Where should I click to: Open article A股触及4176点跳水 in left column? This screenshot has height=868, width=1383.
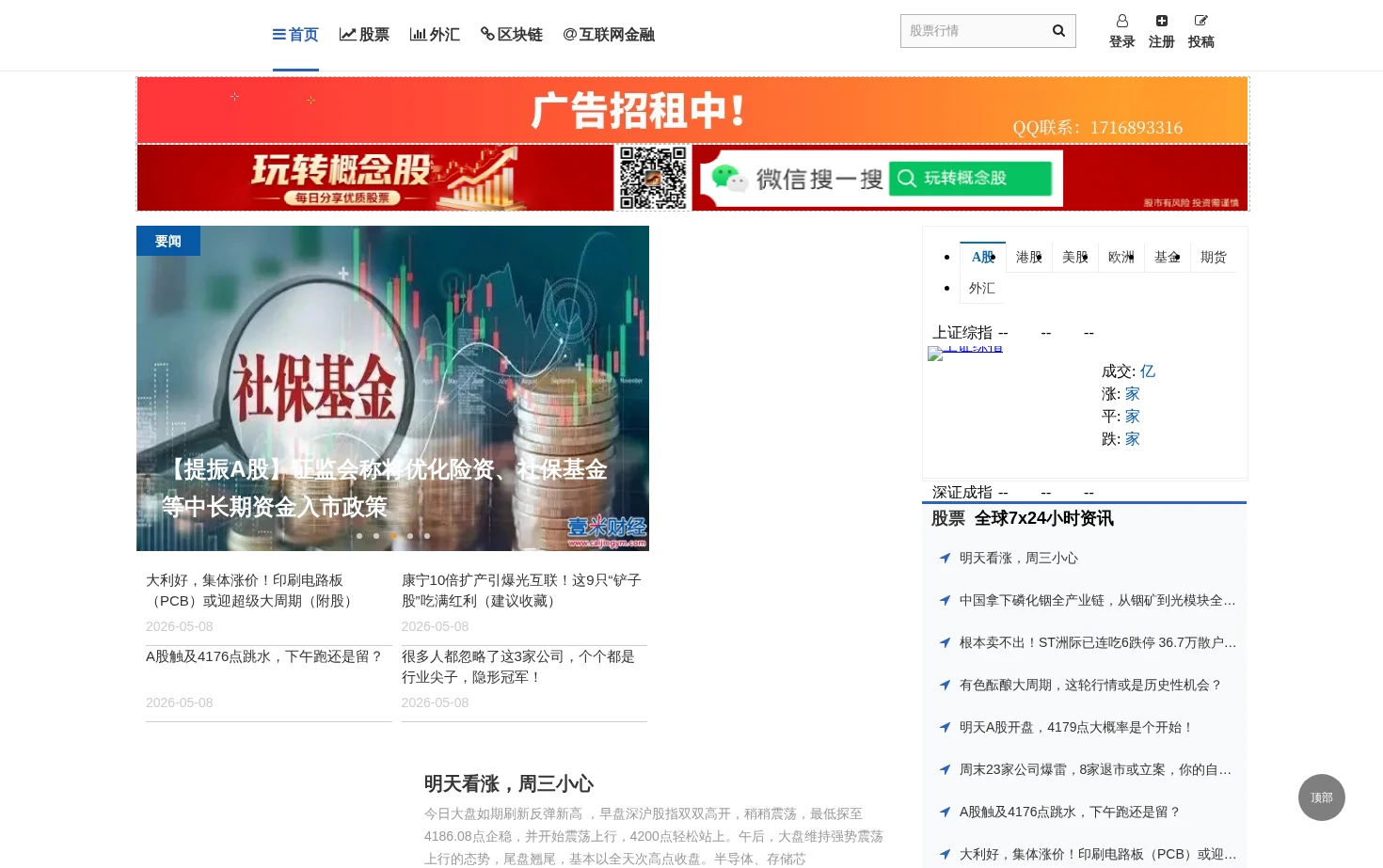(265, 656)
